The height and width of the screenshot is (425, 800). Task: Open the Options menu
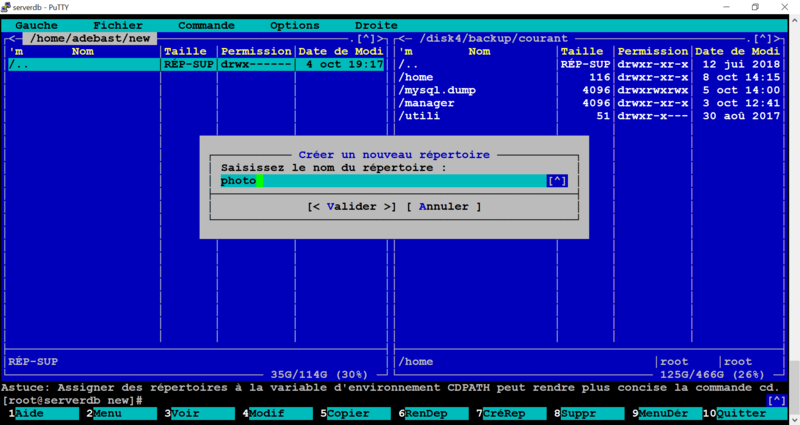pyautogui.click(x=294, y=26)
